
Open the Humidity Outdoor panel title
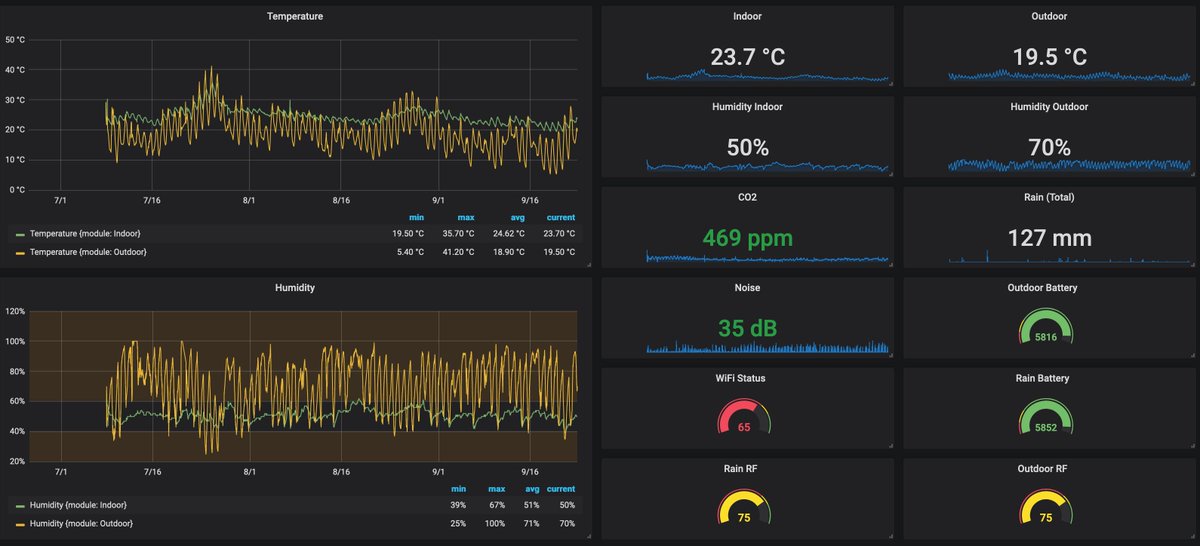(x=1049, y=106)
